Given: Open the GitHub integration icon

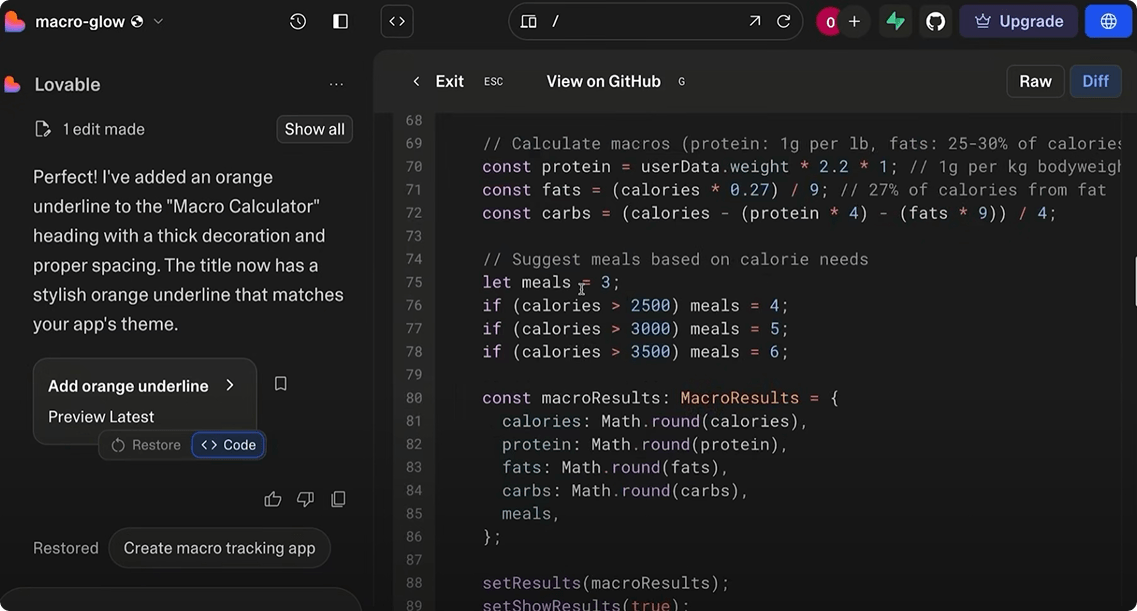Looking at the screenshot, I should point(936,21).
